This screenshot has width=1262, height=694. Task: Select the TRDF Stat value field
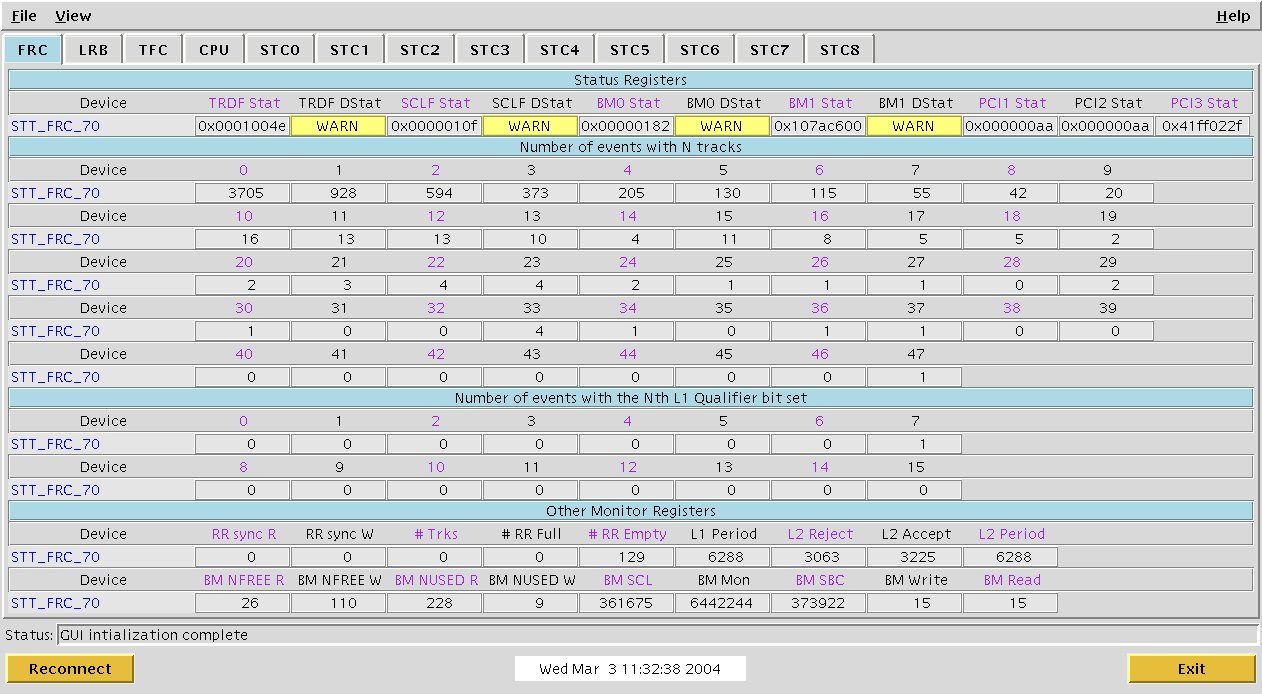[242, 126]
